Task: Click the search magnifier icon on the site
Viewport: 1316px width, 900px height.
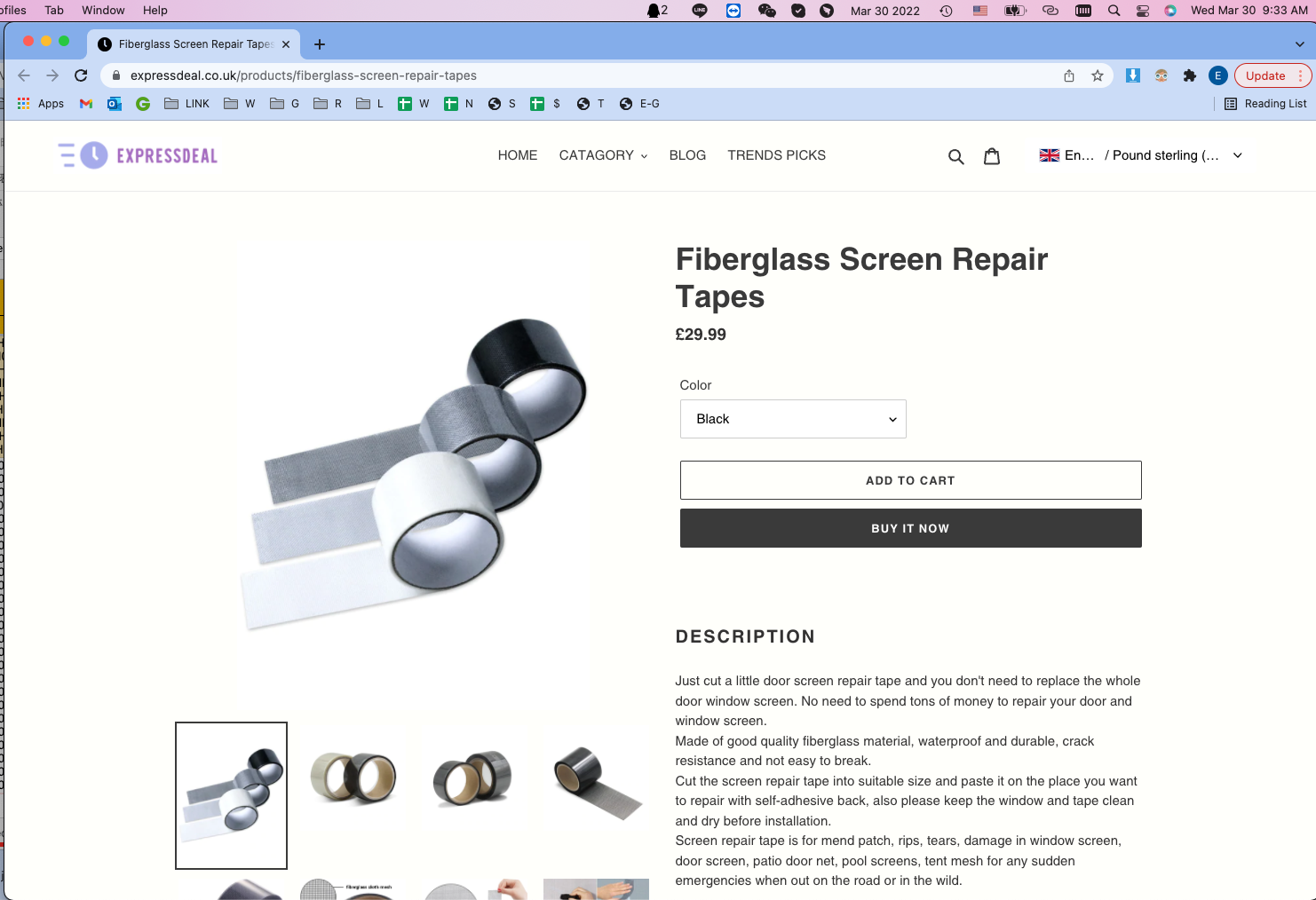Action: point(955,156)
